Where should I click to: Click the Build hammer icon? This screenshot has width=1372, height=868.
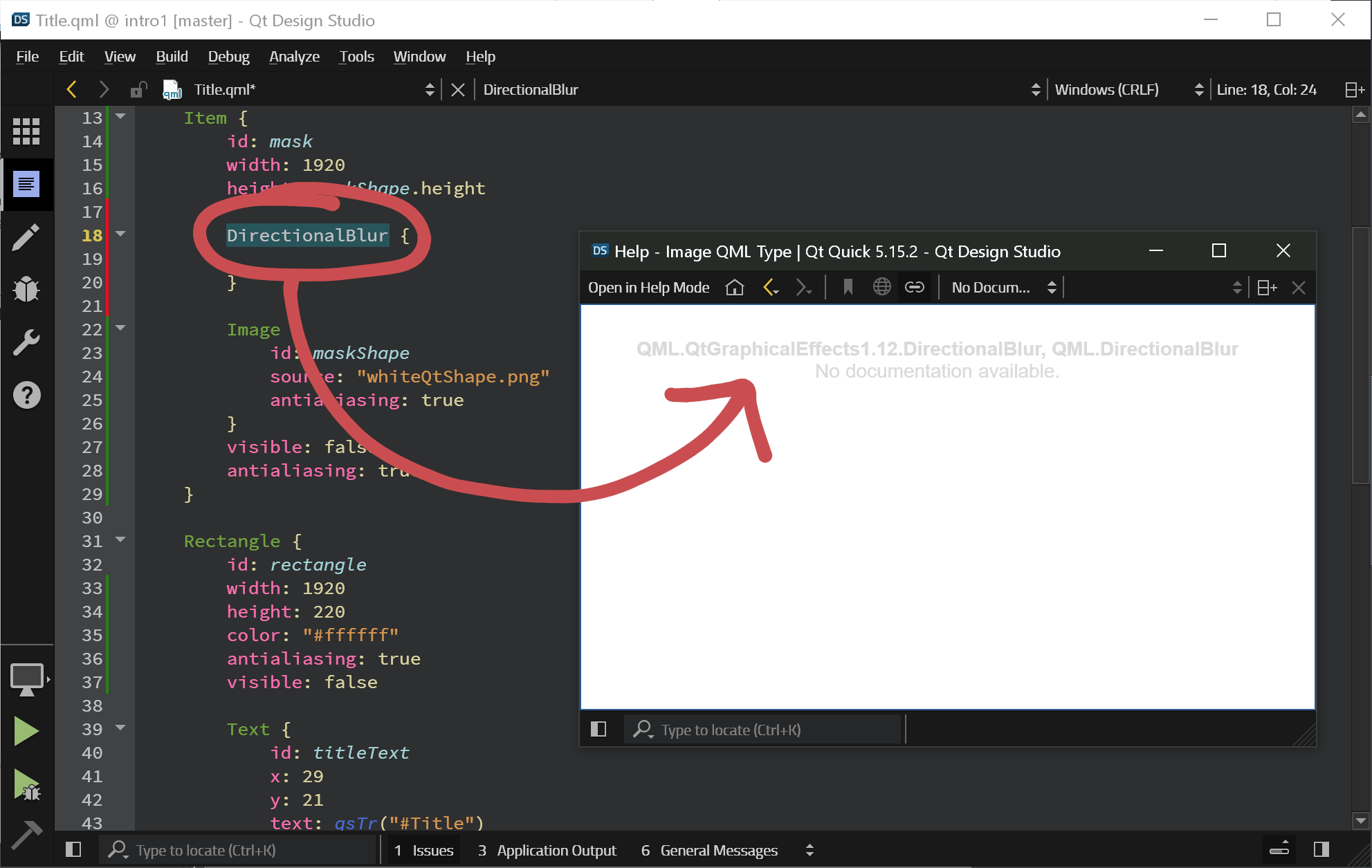(x=26, y=835)
